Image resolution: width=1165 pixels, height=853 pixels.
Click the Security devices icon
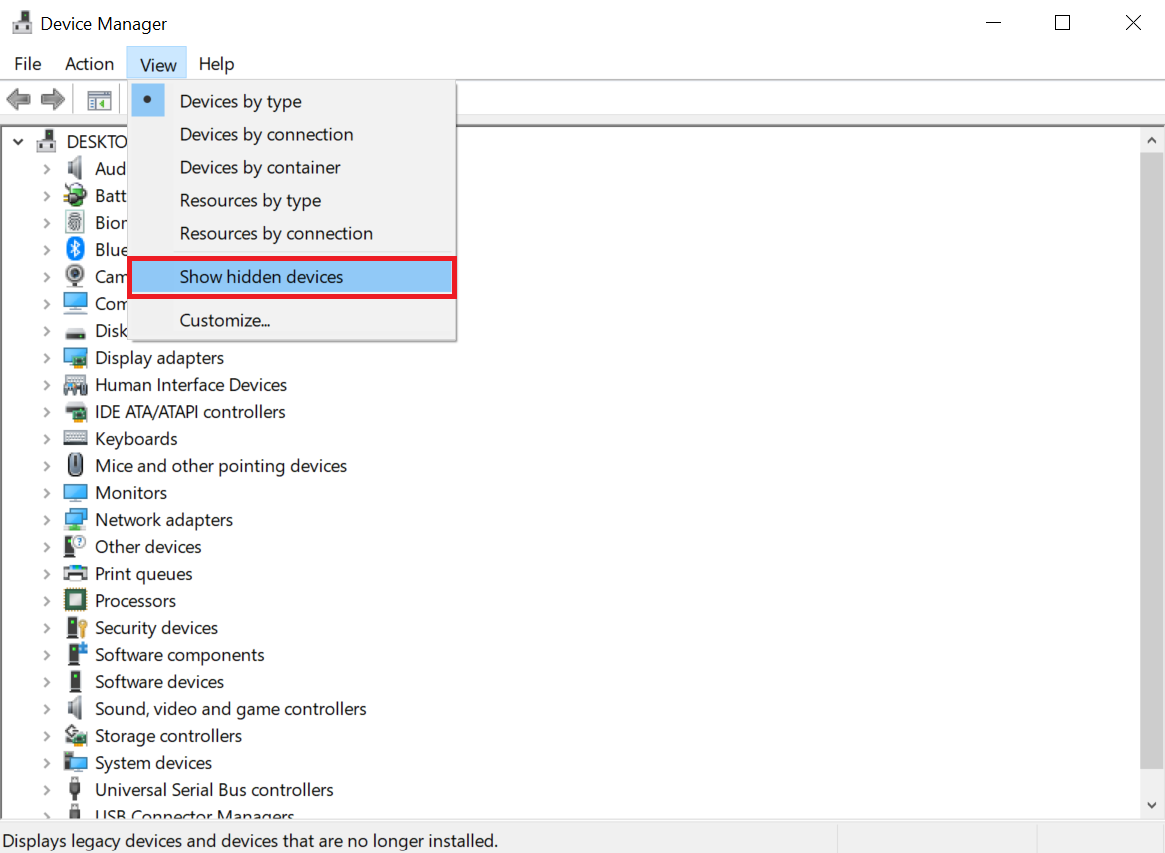point(77,627)
